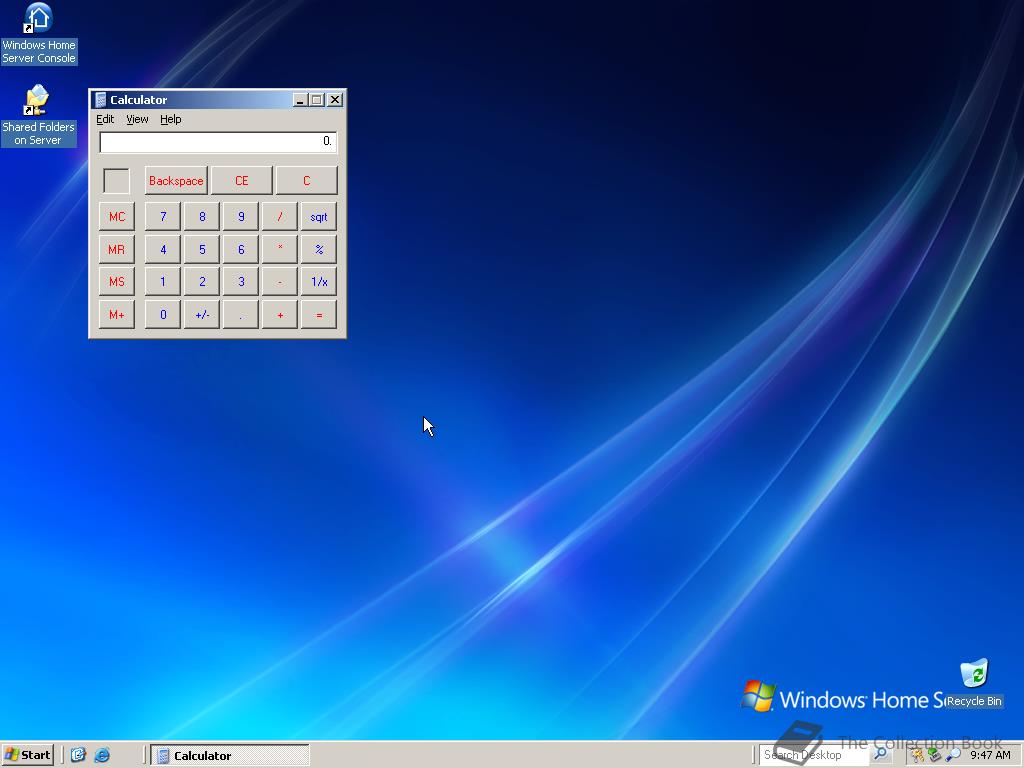Screen dimensions: 1024x768
Task: Launch Internet Explorer from quick launch
Action: pyautogui.click(x=102, y=755)
